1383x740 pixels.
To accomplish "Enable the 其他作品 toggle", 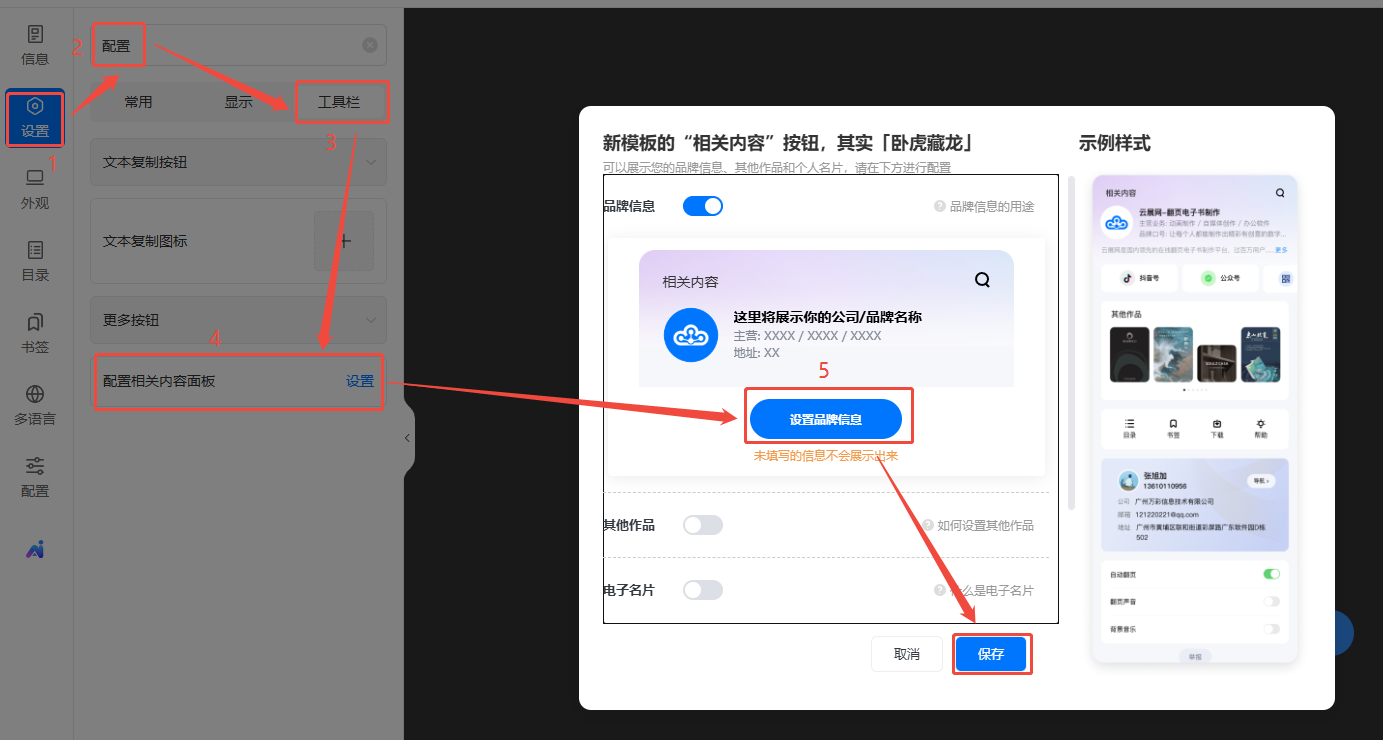I will [702, 525].
